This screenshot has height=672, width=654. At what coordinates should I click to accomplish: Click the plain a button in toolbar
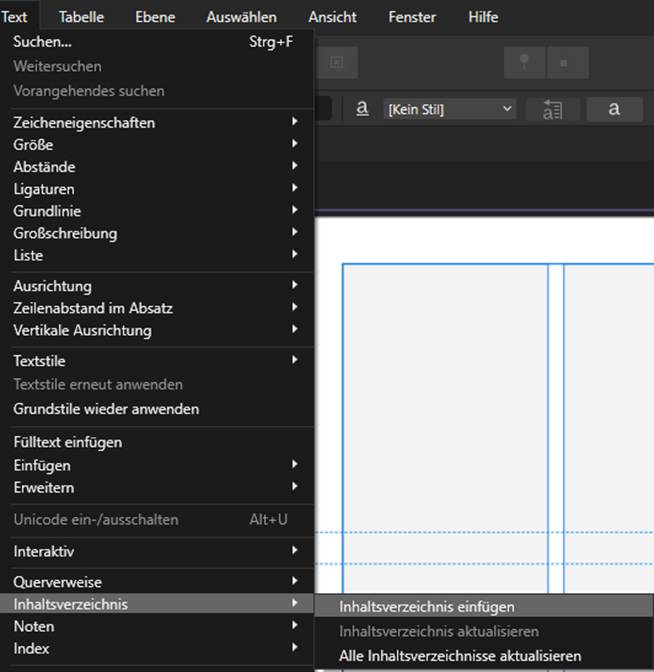(x=614, y=109)
